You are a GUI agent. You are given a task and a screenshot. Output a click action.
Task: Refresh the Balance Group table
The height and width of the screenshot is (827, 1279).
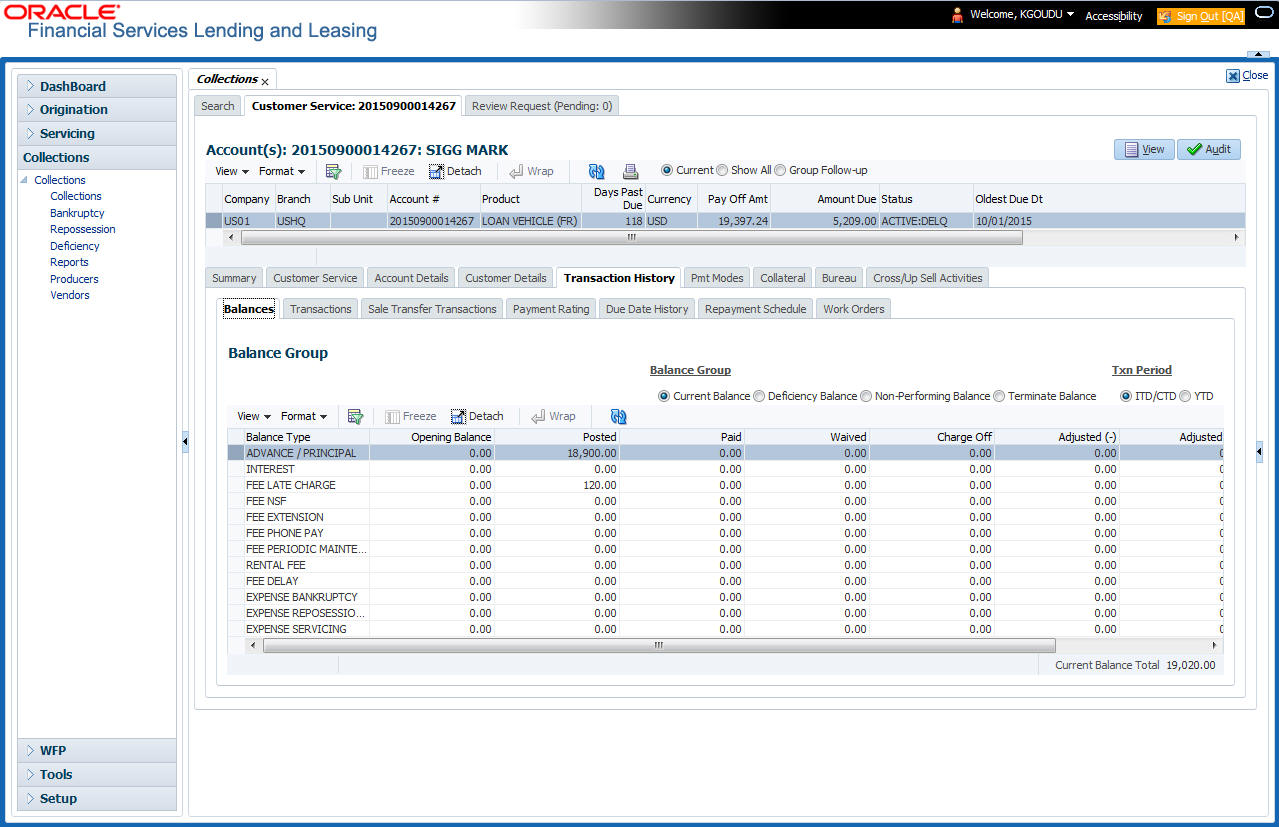618,416
